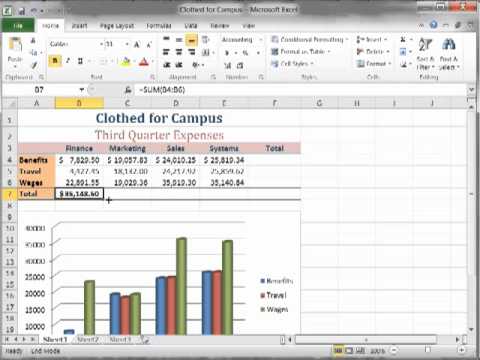Click the Decrease Decimal icon
Image resolution: width=480 pixels, height=360 pixels.
240,65
